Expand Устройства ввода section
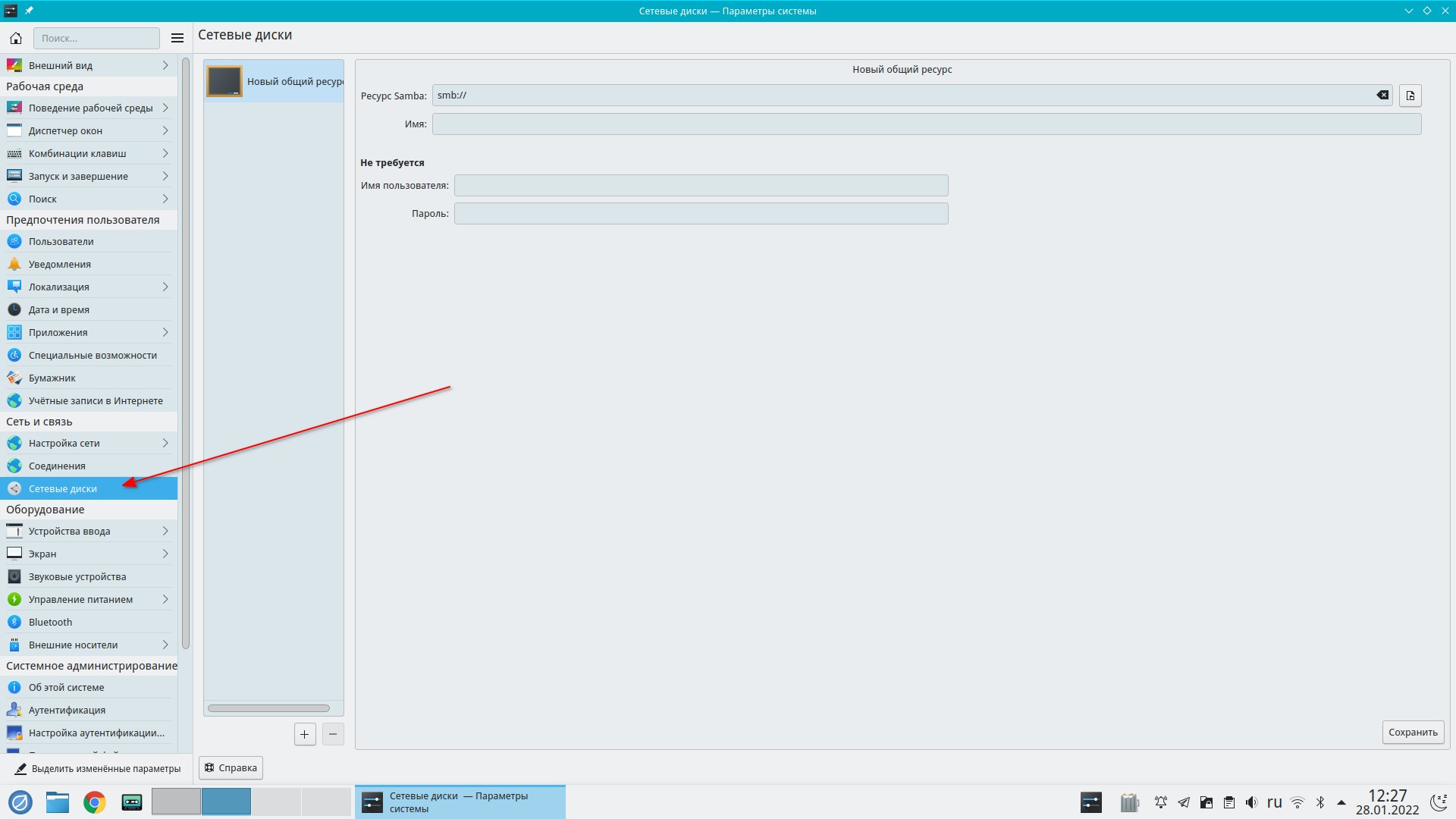The image size is (1456, 819). [165, 531]
